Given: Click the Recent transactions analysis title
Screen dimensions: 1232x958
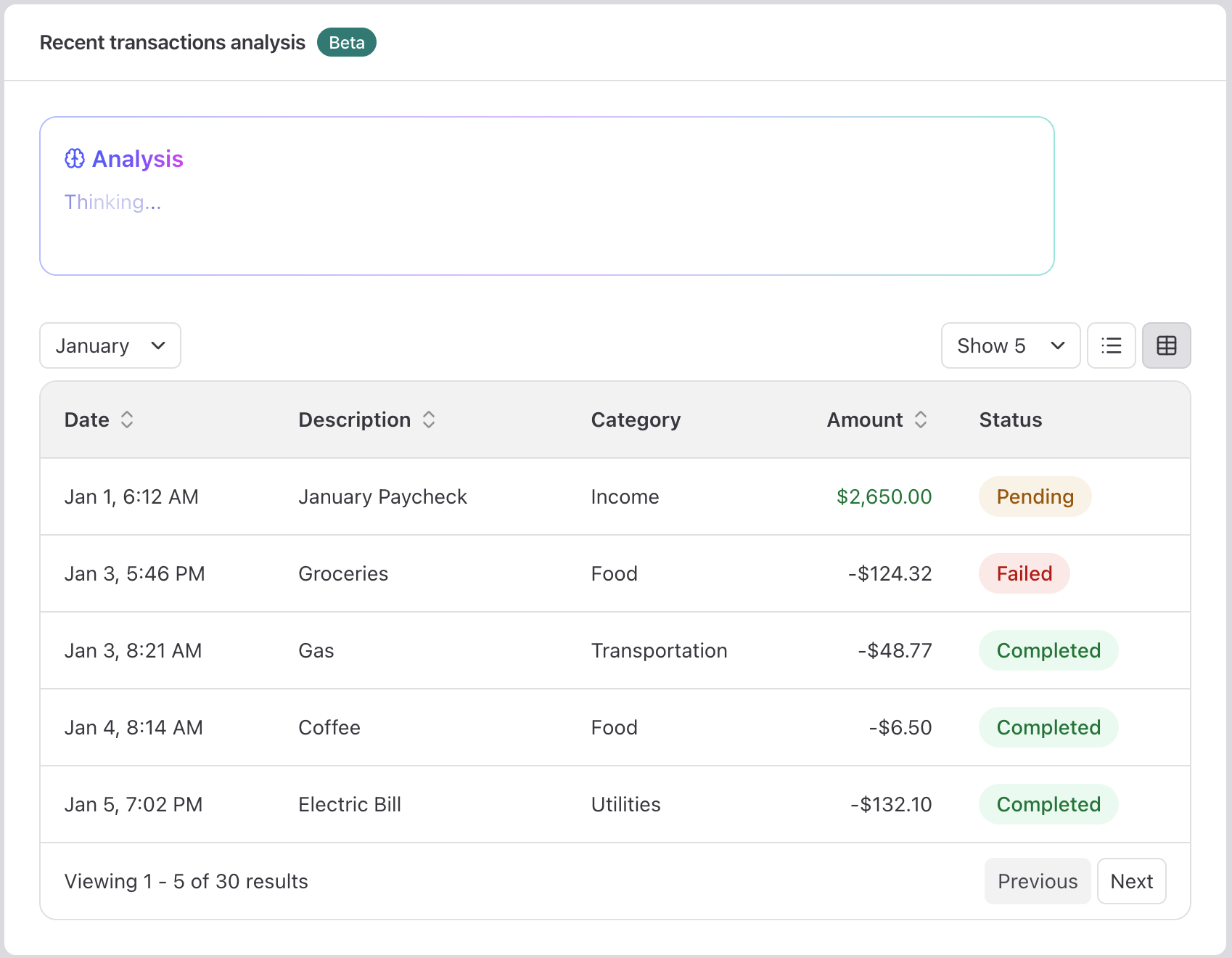Looking at the screenshot, I should [x=172, y=42].
